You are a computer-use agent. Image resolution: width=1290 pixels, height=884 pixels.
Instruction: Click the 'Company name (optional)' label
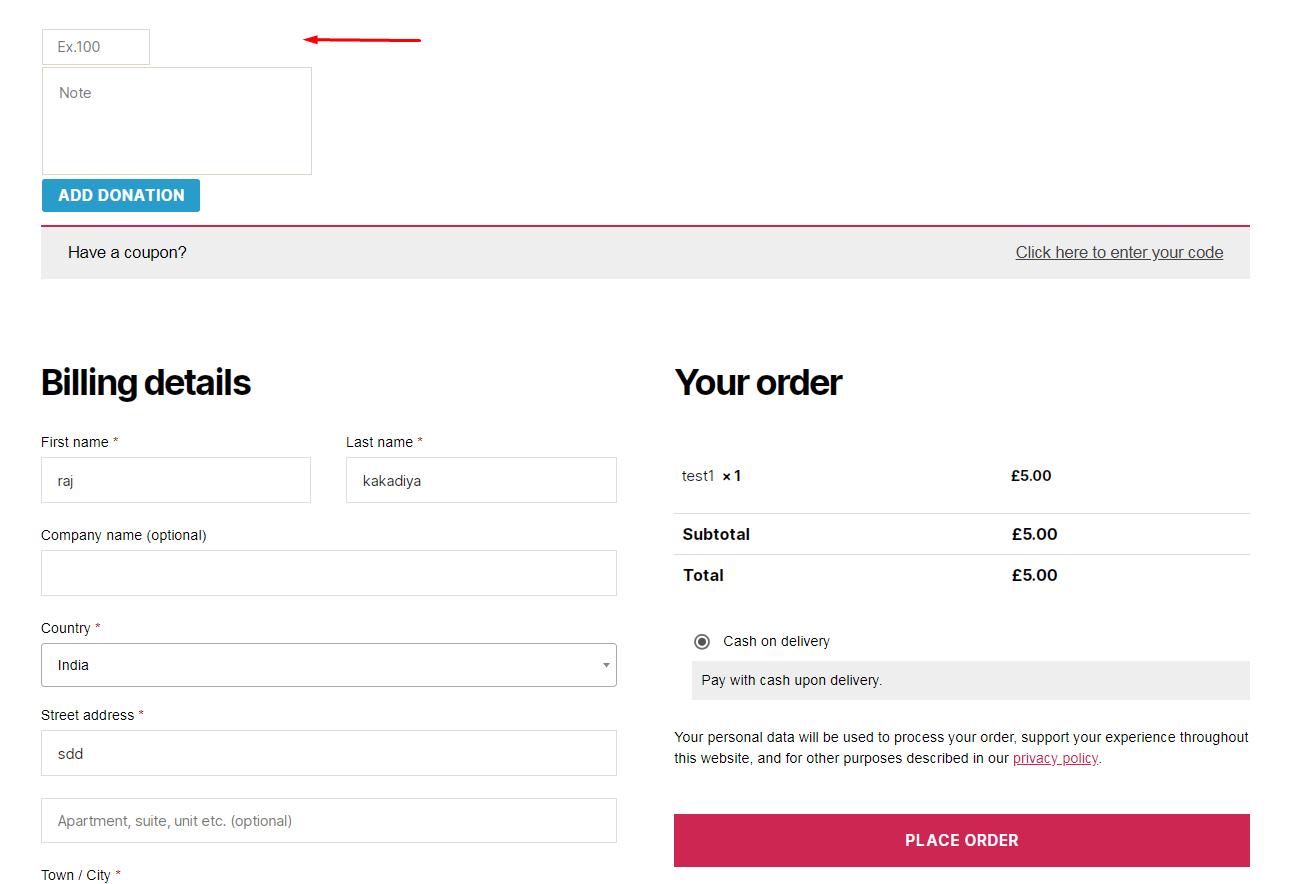click(123, 535)
